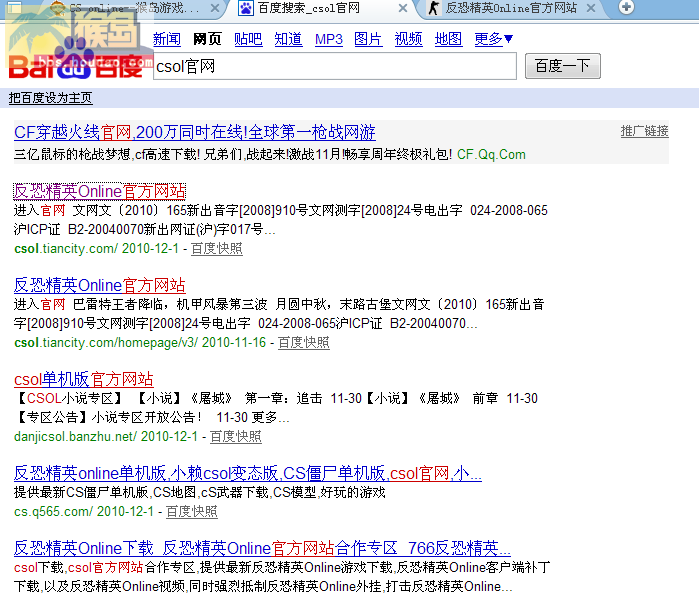Screen dimensions: 699x599
Task: Open the 贴吧 search category
Action: [248, 39]
